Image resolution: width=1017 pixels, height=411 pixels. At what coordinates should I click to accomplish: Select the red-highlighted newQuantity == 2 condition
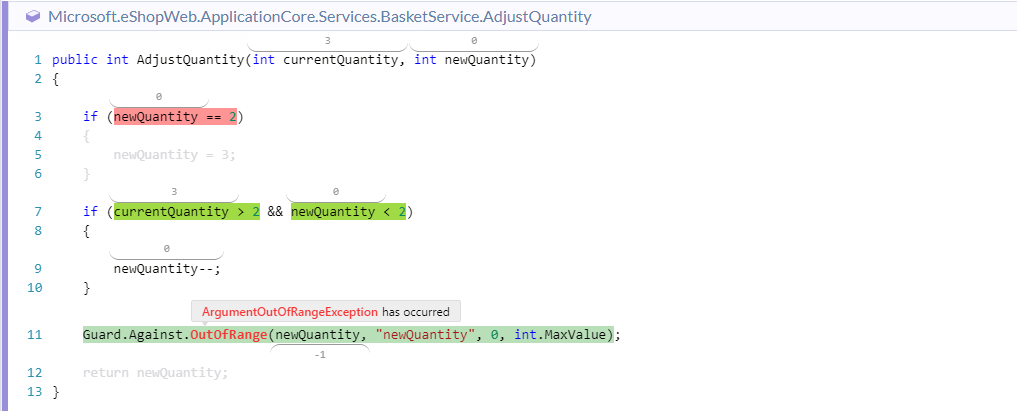[175, 116]
